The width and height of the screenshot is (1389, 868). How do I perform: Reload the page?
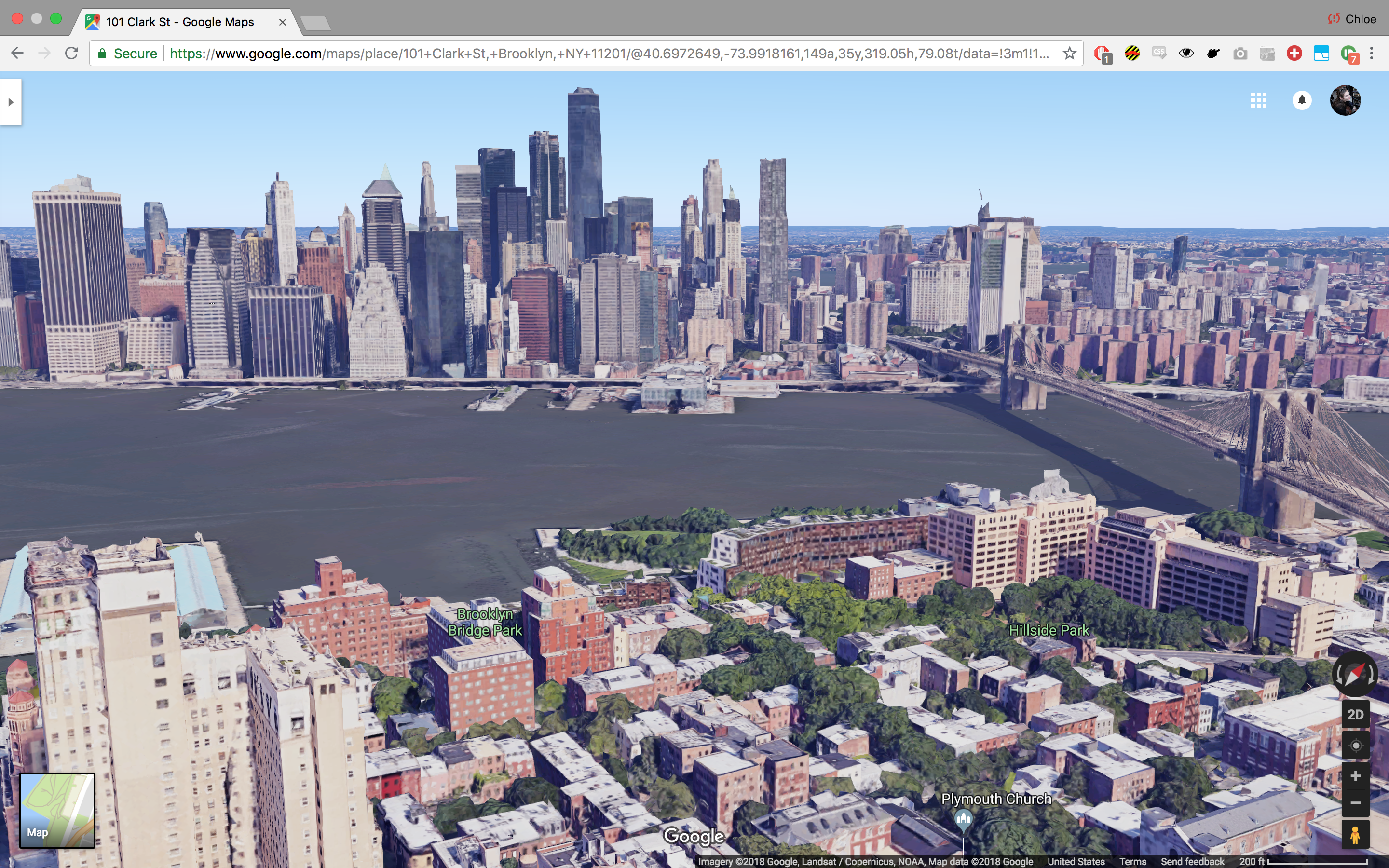click(x=72, y=54)
